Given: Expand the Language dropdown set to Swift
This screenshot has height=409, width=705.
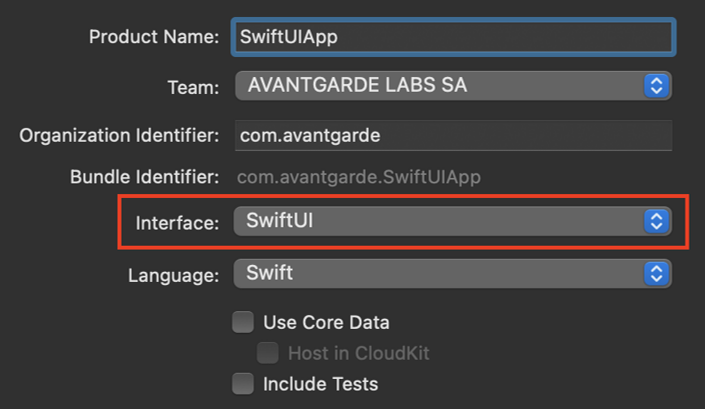Looking at the screenshot, I should [x=452, y=274].
